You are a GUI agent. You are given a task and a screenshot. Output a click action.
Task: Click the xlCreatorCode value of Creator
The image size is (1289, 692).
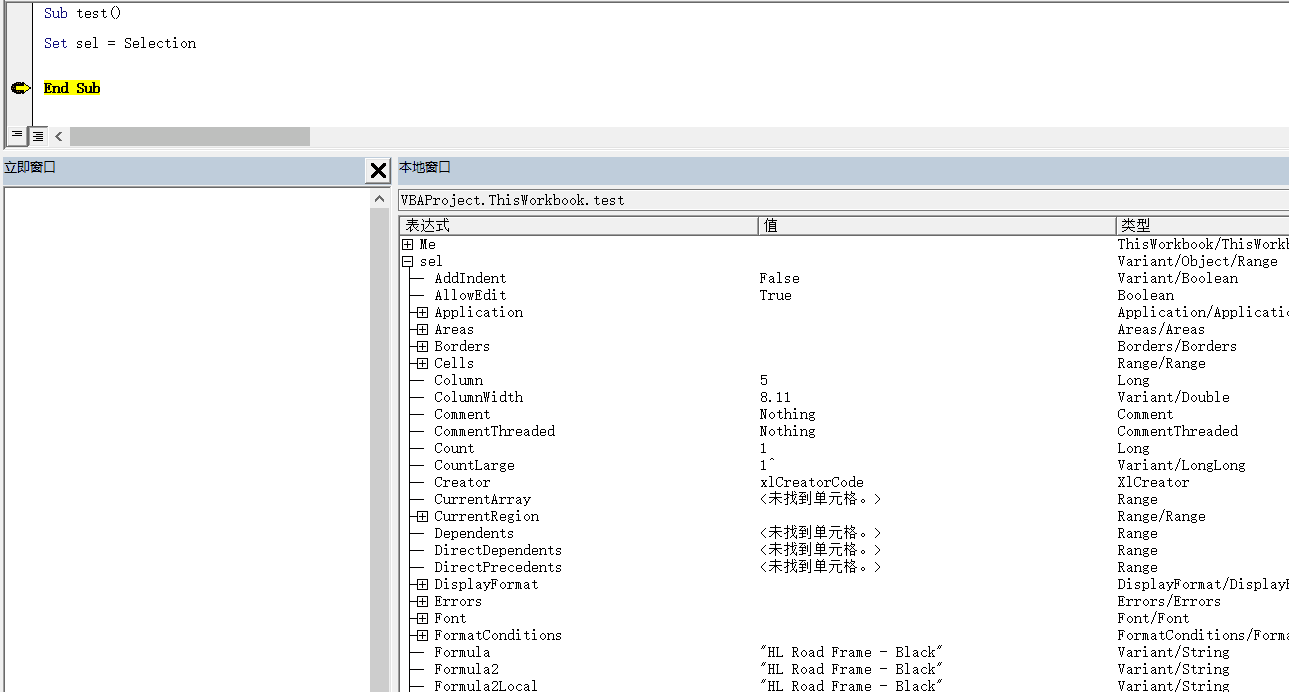tap(811, 482)
